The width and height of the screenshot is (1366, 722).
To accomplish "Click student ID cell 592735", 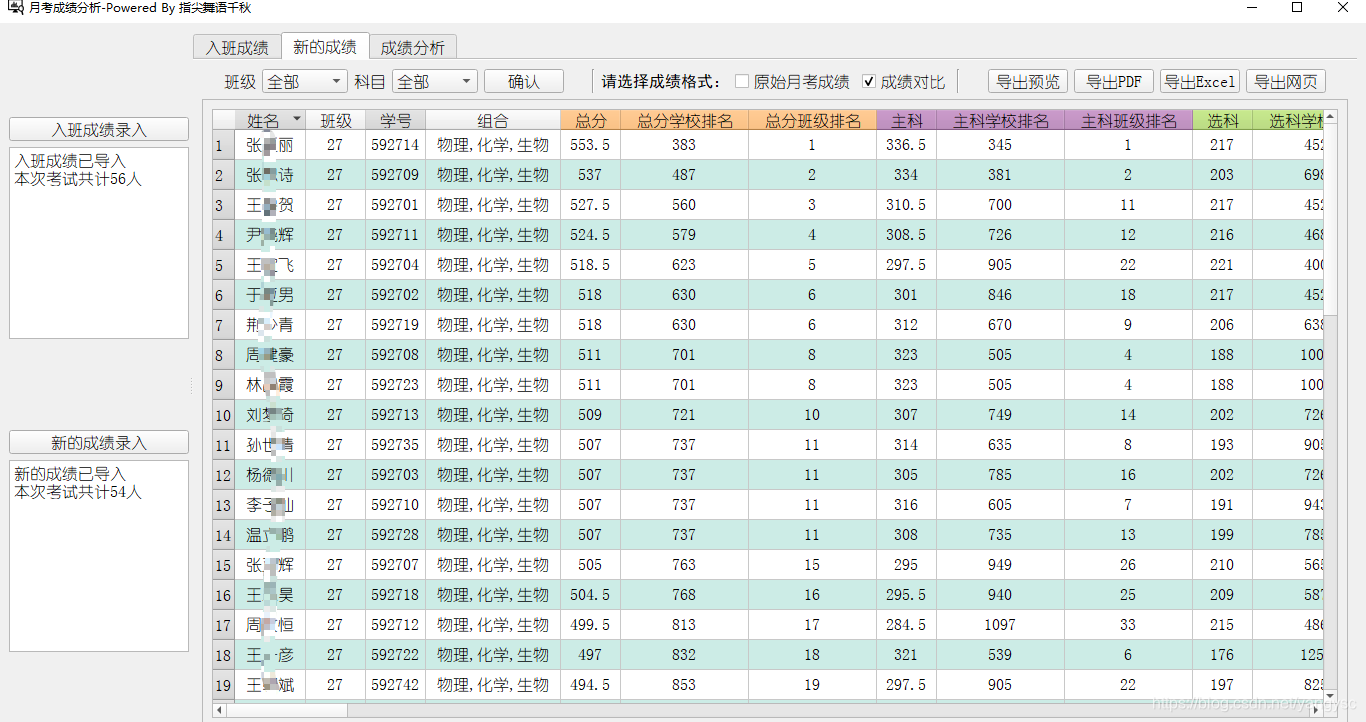I will 396,445.
